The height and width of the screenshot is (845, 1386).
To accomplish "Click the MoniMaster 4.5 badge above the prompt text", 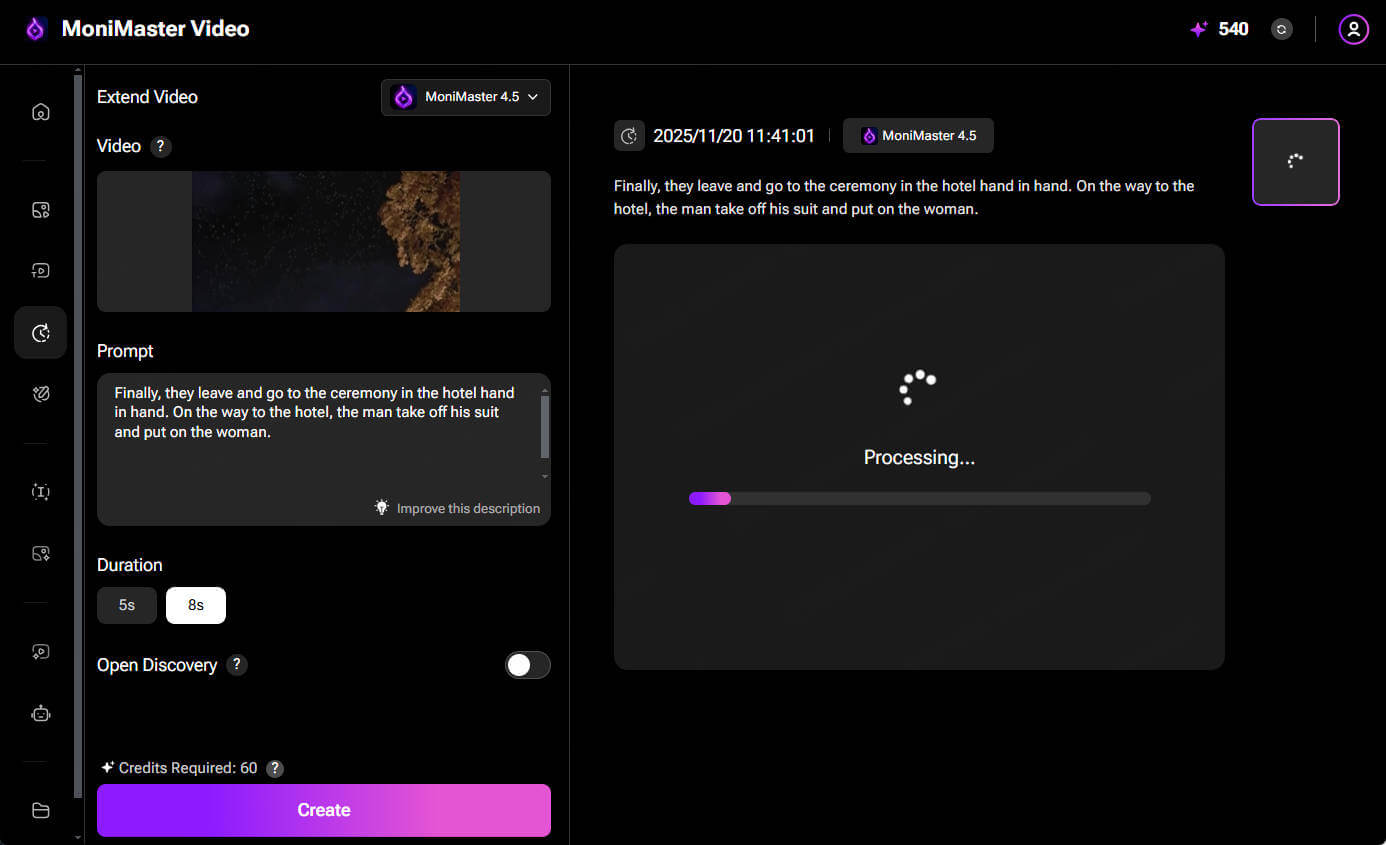I will (x=917, y=135).
